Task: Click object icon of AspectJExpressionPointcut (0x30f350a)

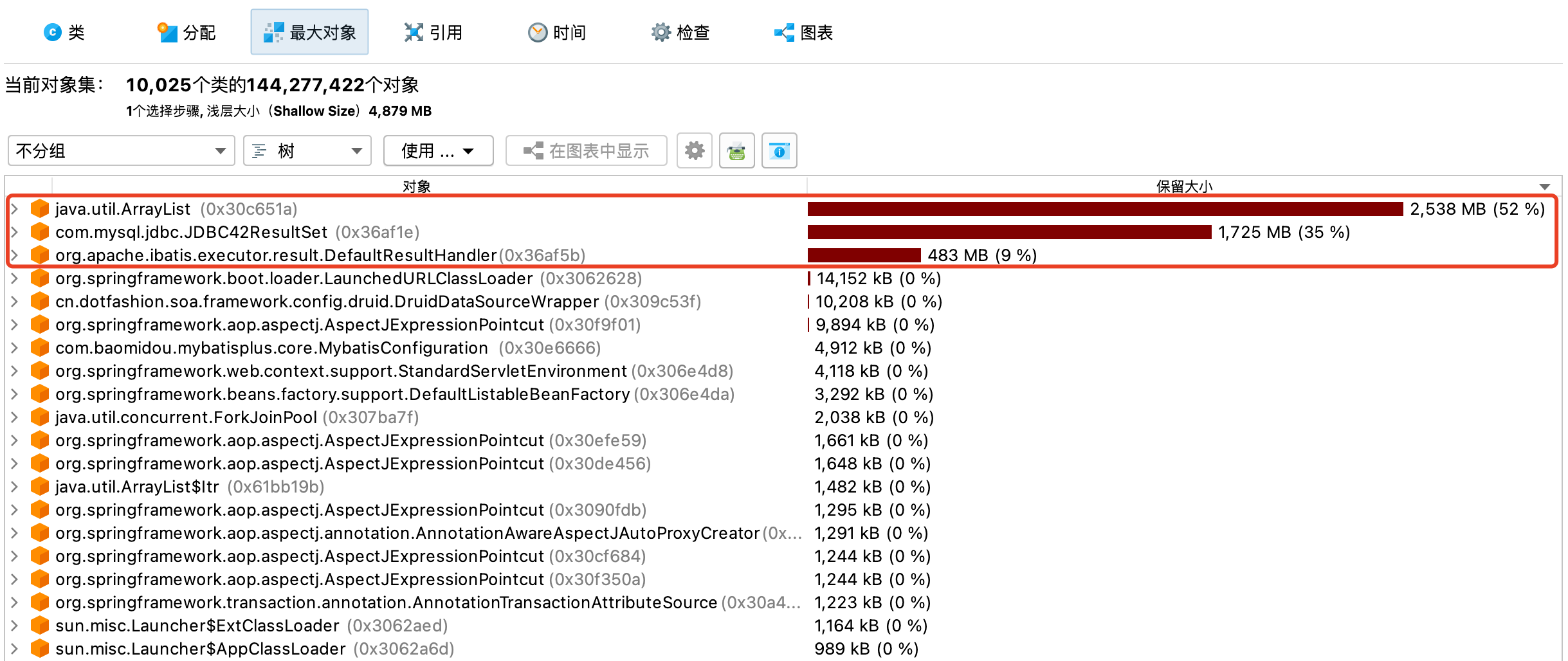Action: coord(40,579)
